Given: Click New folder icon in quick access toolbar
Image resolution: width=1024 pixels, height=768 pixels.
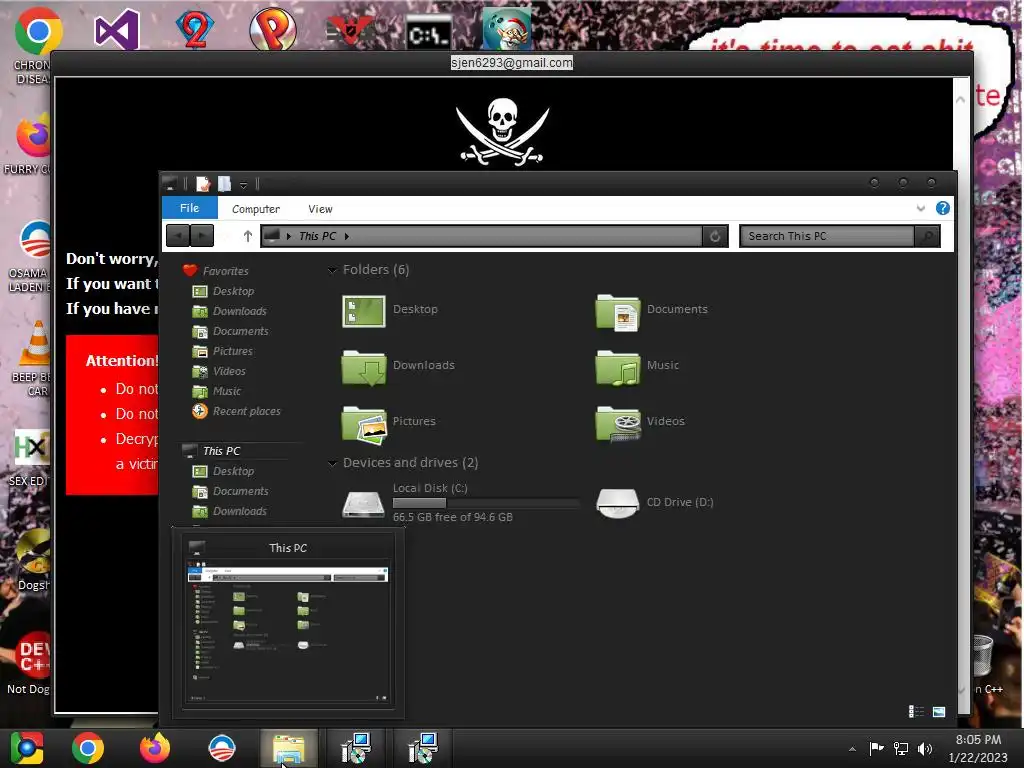Looking at the screenshot, I should click(225, 184).
